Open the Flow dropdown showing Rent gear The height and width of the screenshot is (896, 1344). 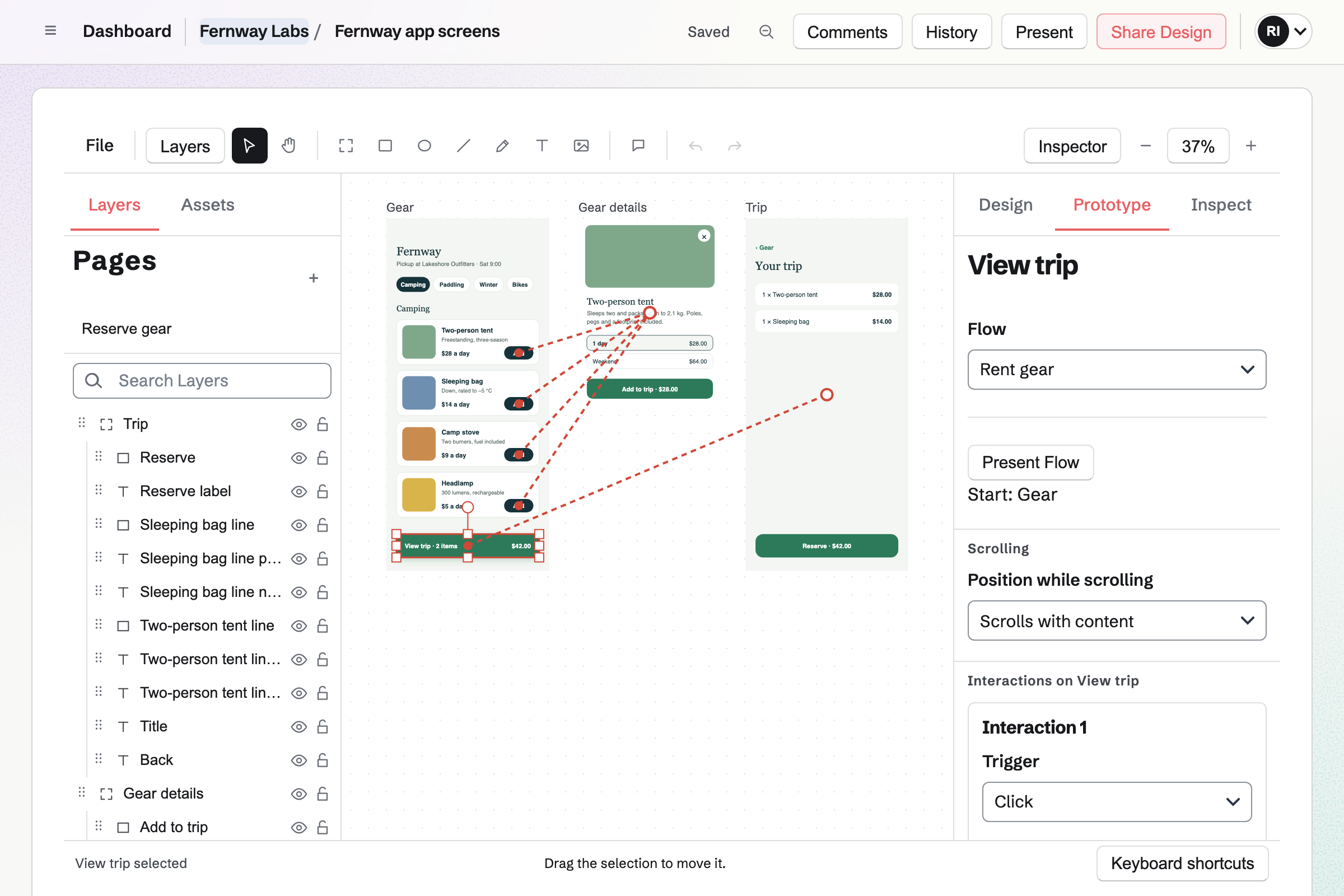[x=1117, y=370]
